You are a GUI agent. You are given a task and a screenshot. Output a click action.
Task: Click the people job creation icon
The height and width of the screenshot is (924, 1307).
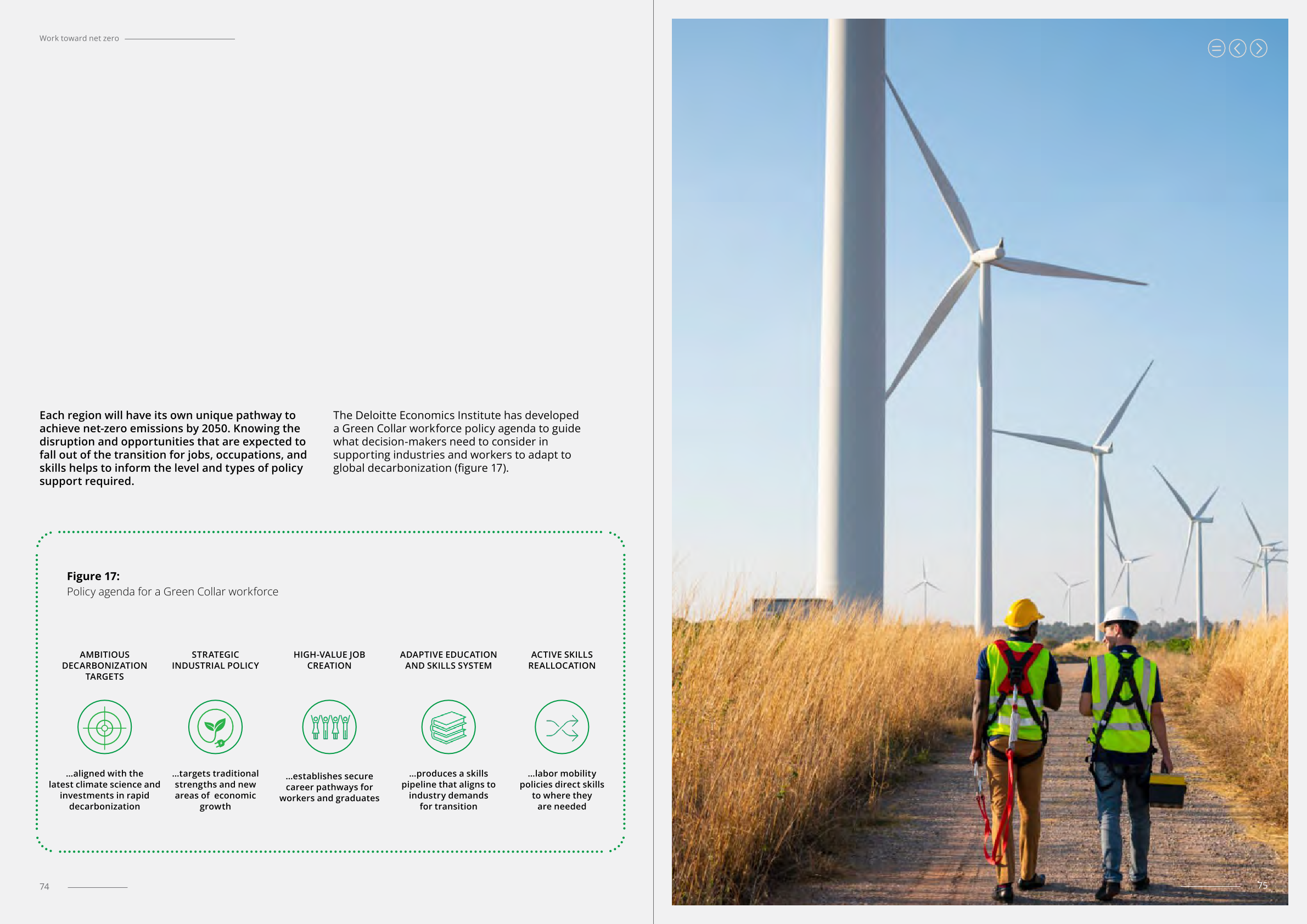(x=329, y=726)
